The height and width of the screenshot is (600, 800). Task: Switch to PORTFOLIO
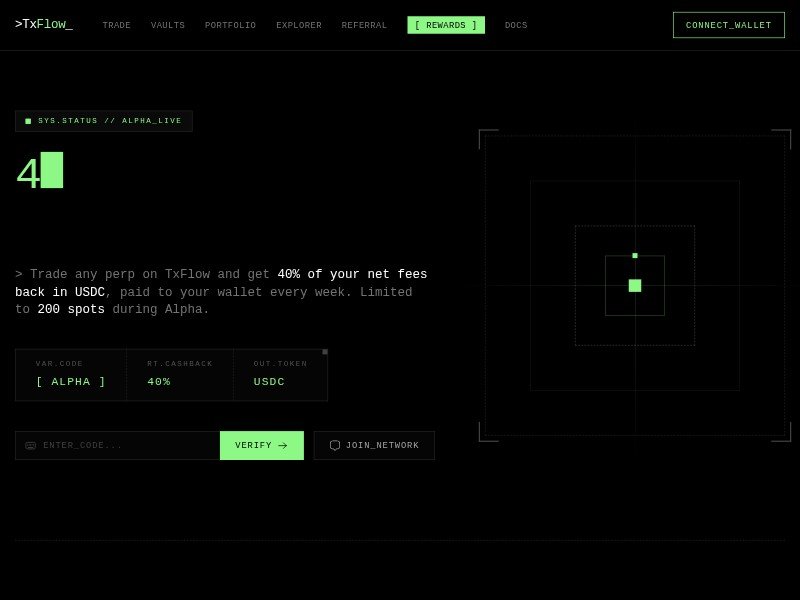[230, 25]
